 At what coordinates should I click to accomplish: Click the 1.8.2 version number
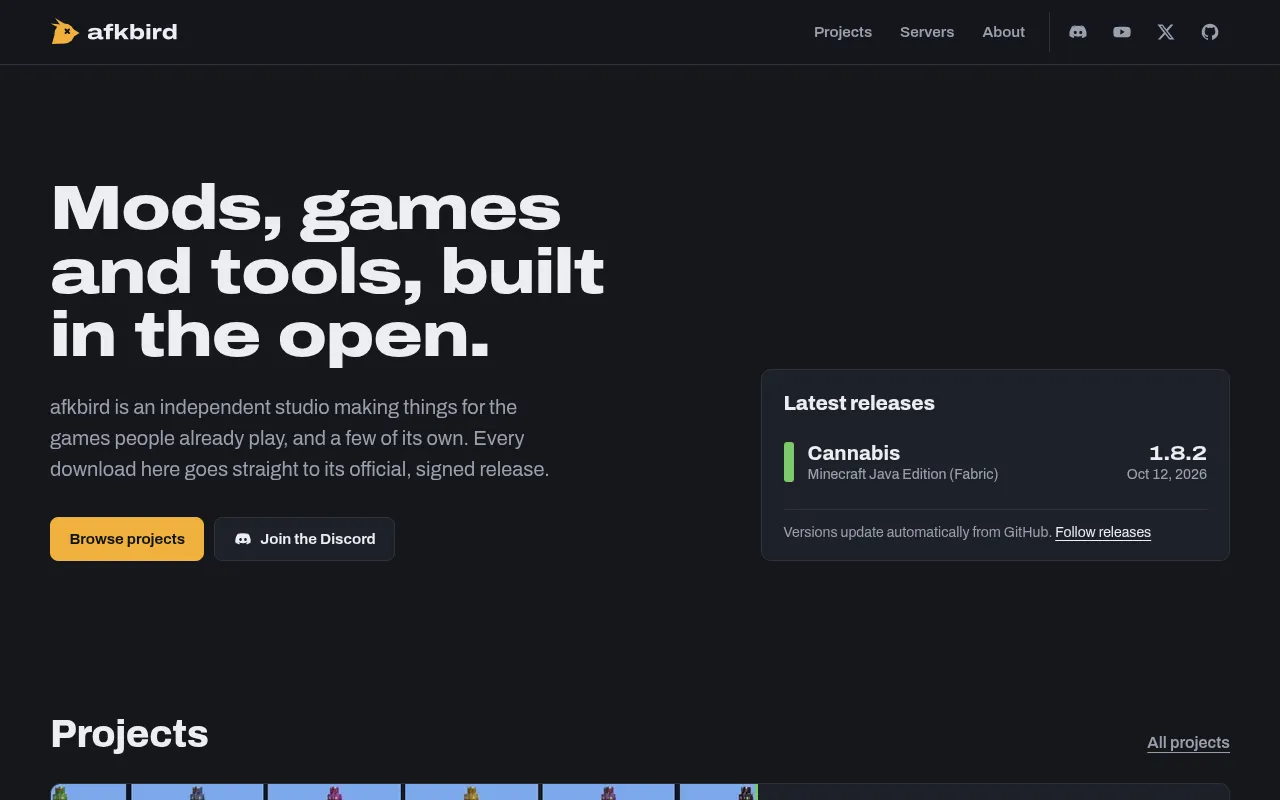(x=1177, y=453)
